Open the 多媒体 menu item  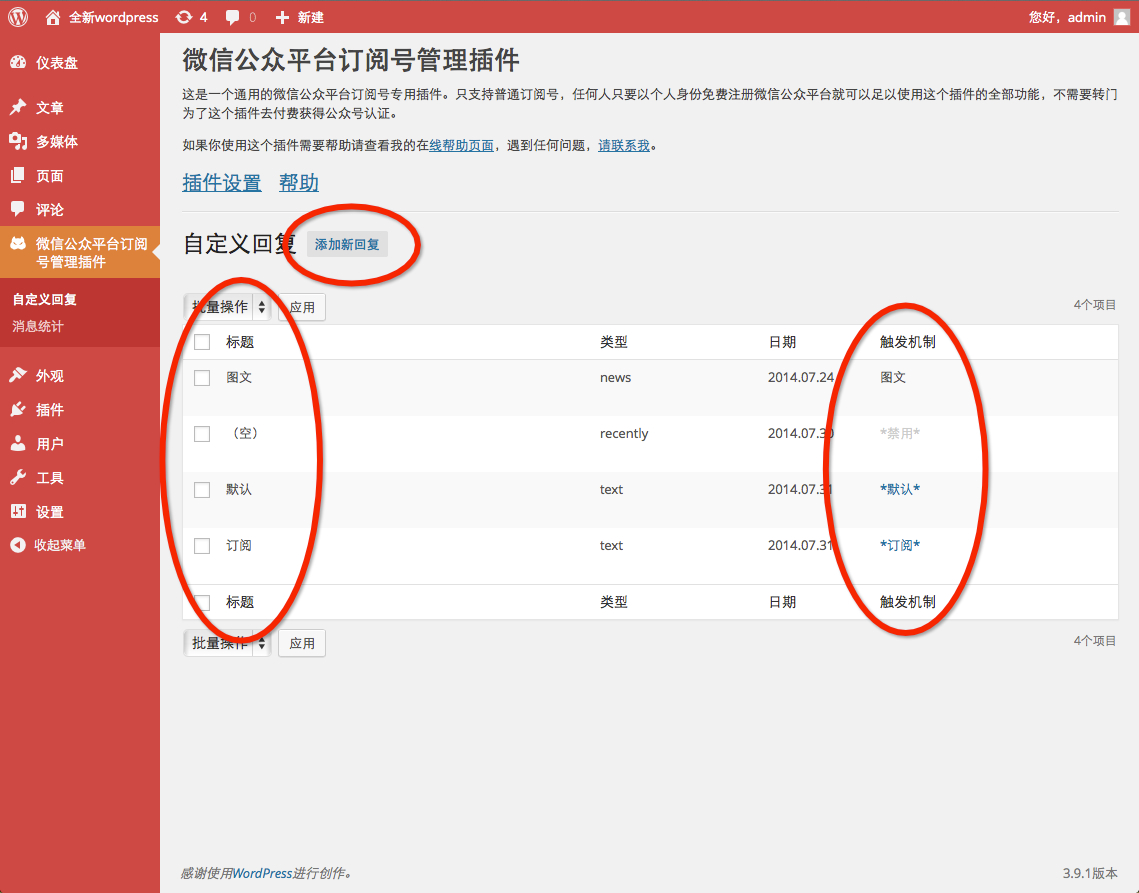[x=57, y=142]
